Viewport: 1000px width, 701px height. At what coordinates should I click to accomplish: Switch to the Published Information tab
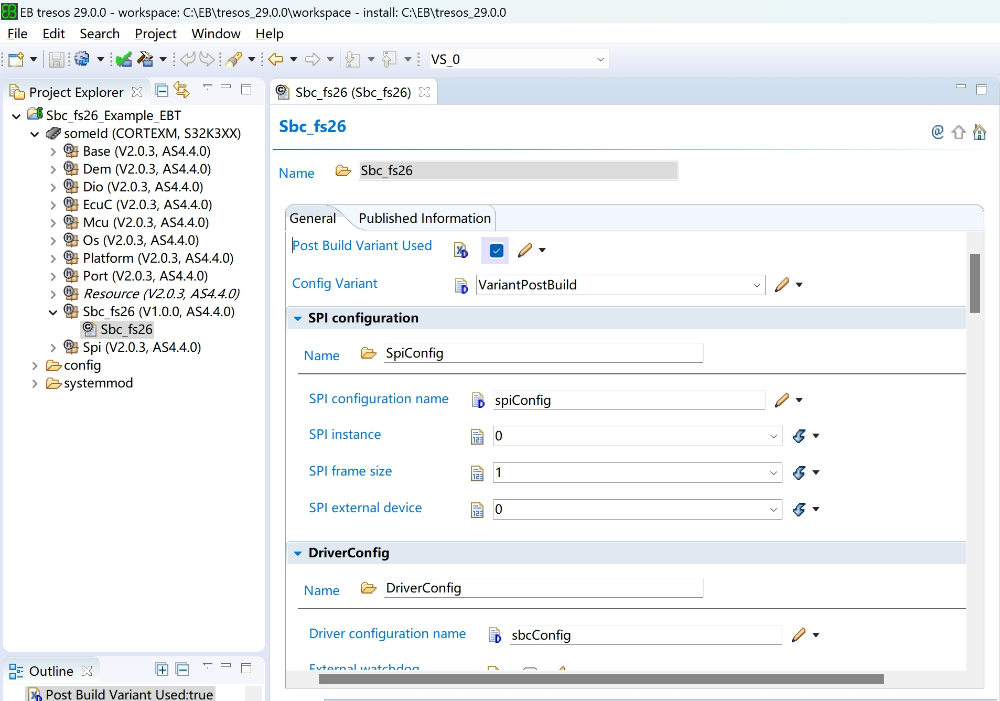[424, 218]
